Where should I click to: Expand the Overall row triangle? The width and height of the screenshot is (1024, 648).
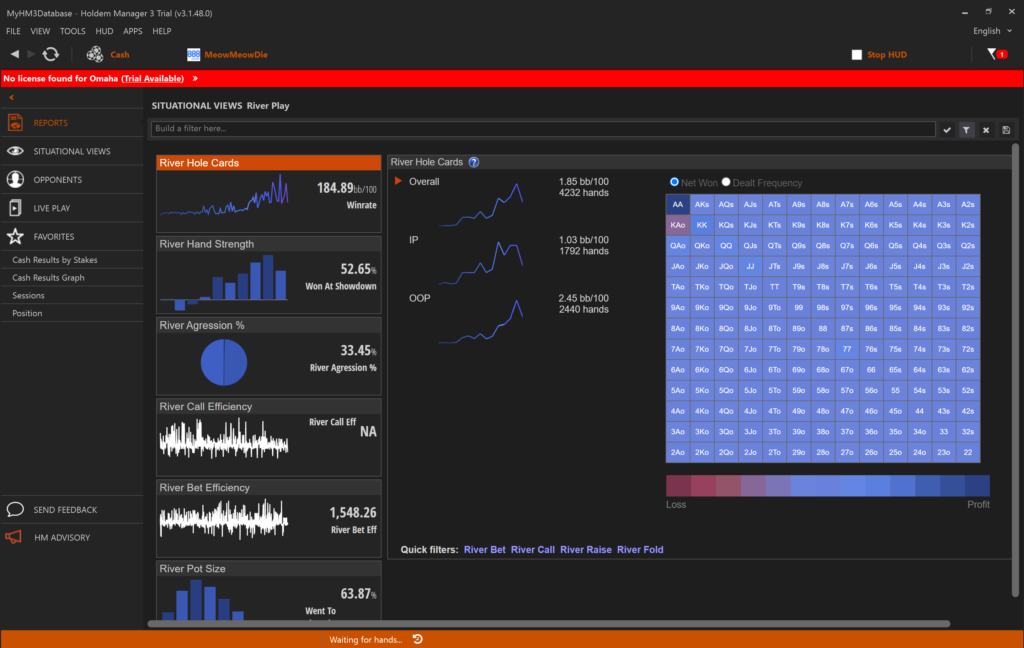click(398, 181)
